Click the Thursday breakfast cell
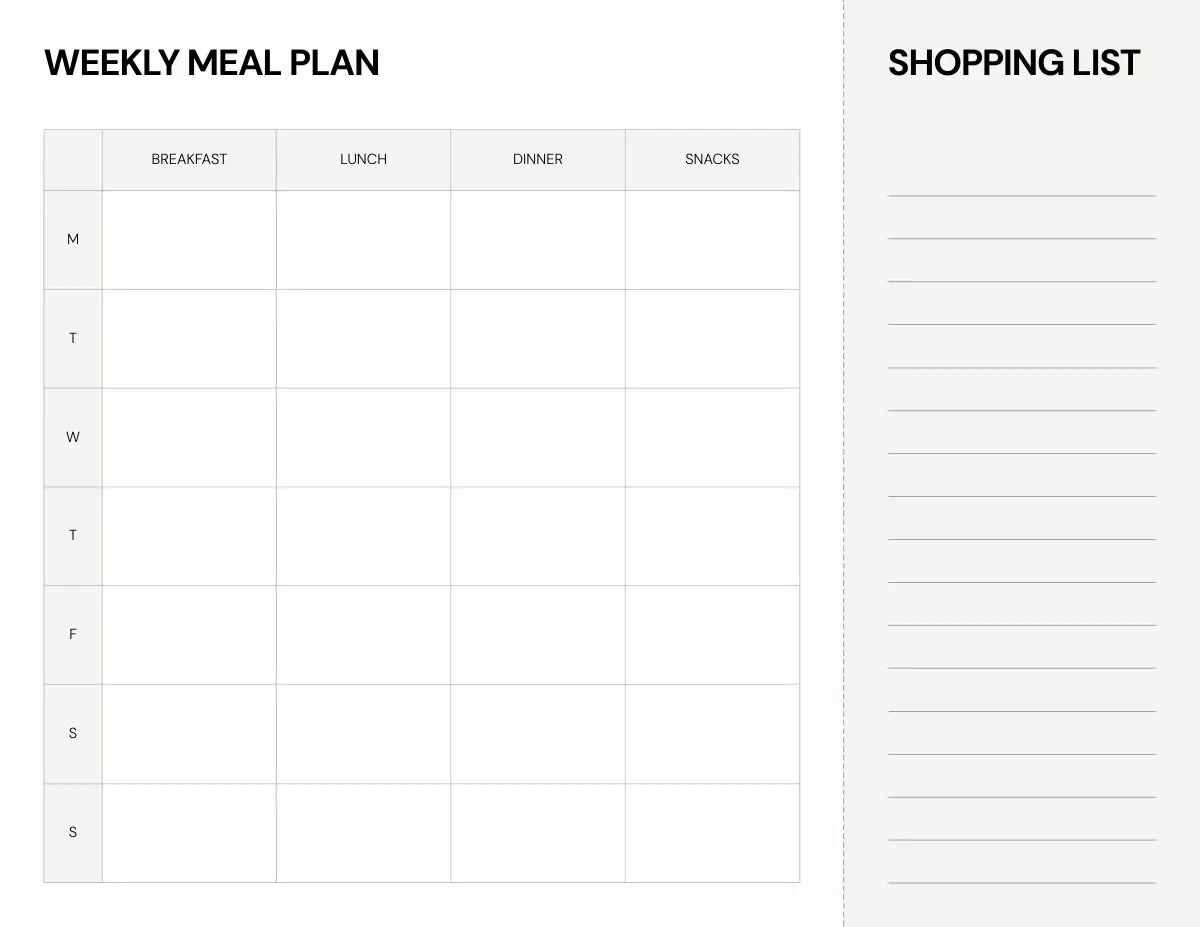 click(189, 536)
